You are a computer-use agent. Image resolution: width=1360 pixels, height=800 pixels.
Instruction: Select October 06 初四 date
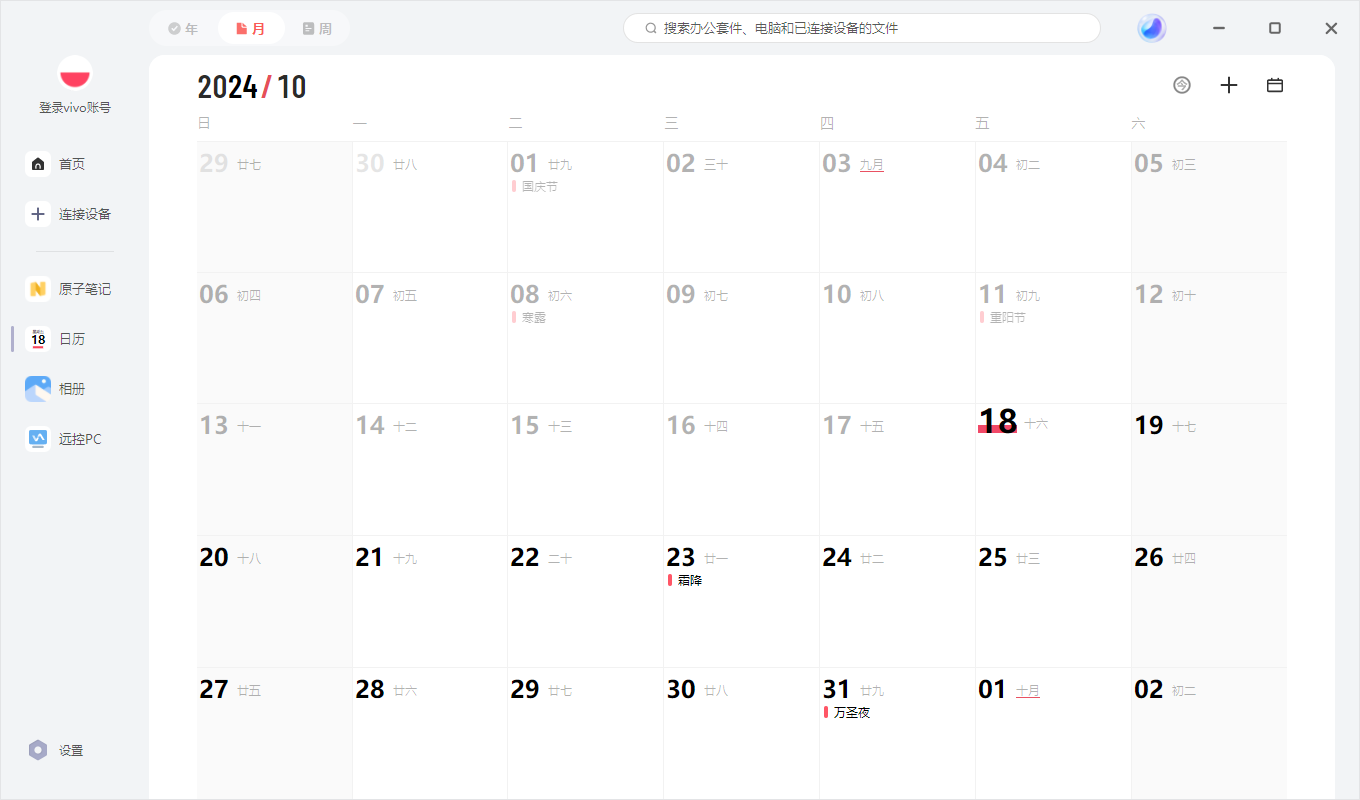(274, 338)
